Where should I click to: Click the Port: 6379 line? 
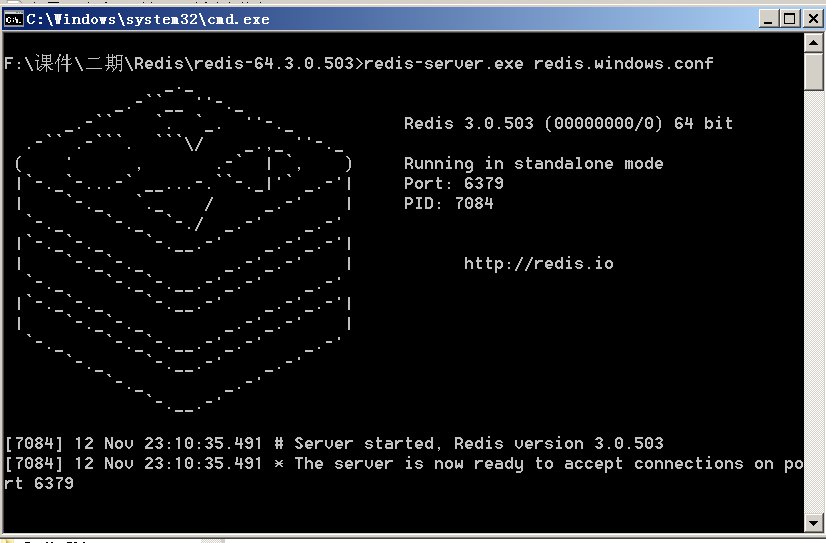(x=454, y=183)
